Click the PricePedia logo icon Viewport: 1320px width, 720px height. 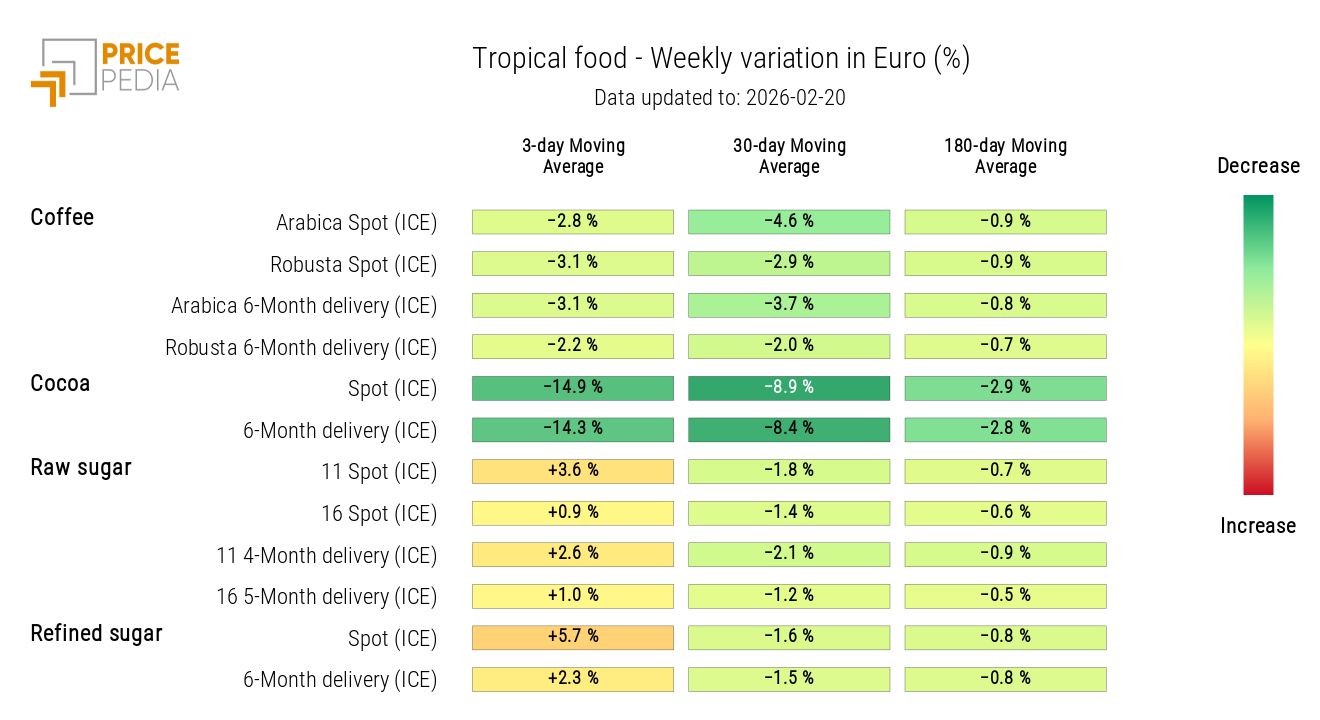(62, 72)
